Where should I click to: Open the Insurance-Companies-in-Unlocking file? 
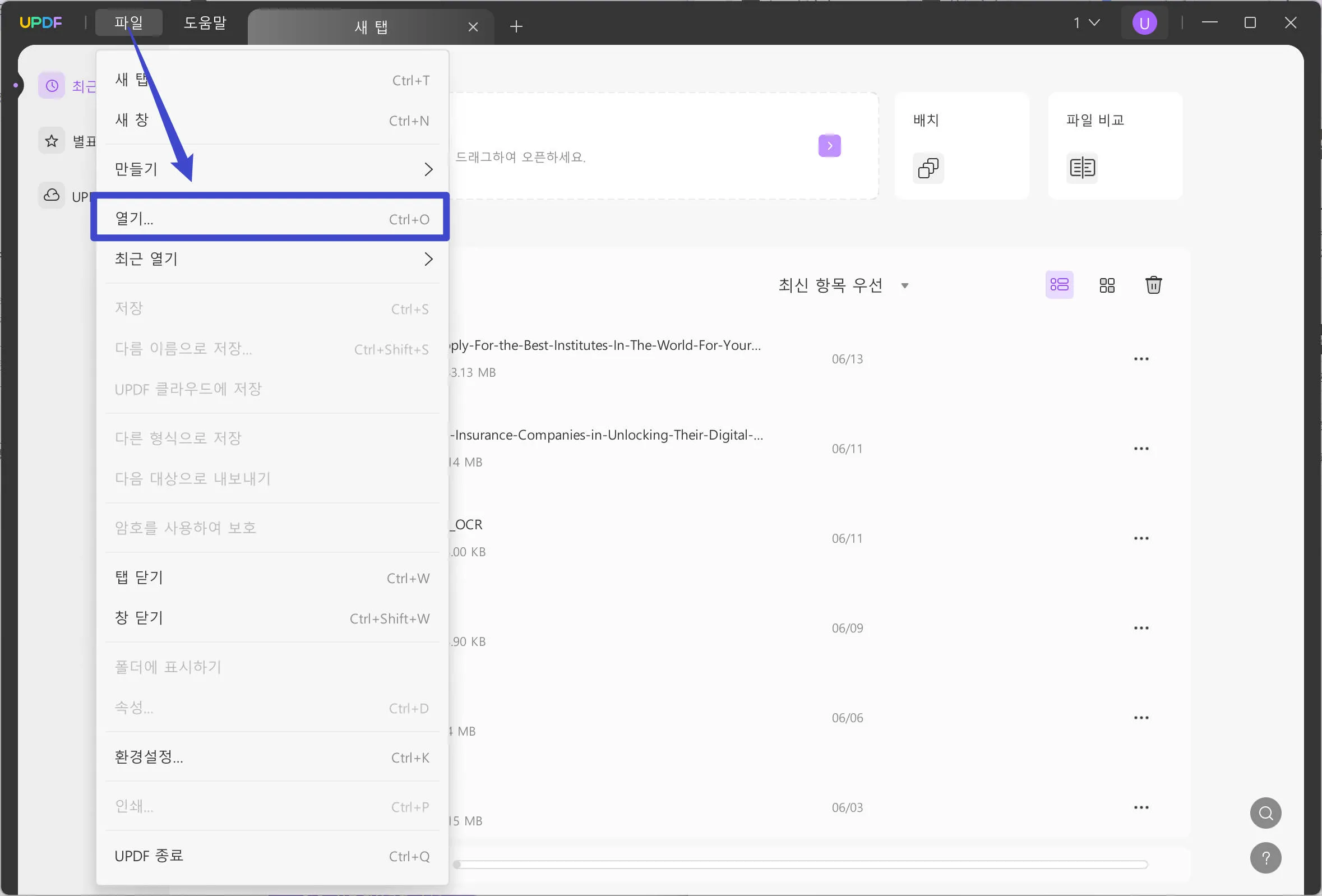pos(607,435)
